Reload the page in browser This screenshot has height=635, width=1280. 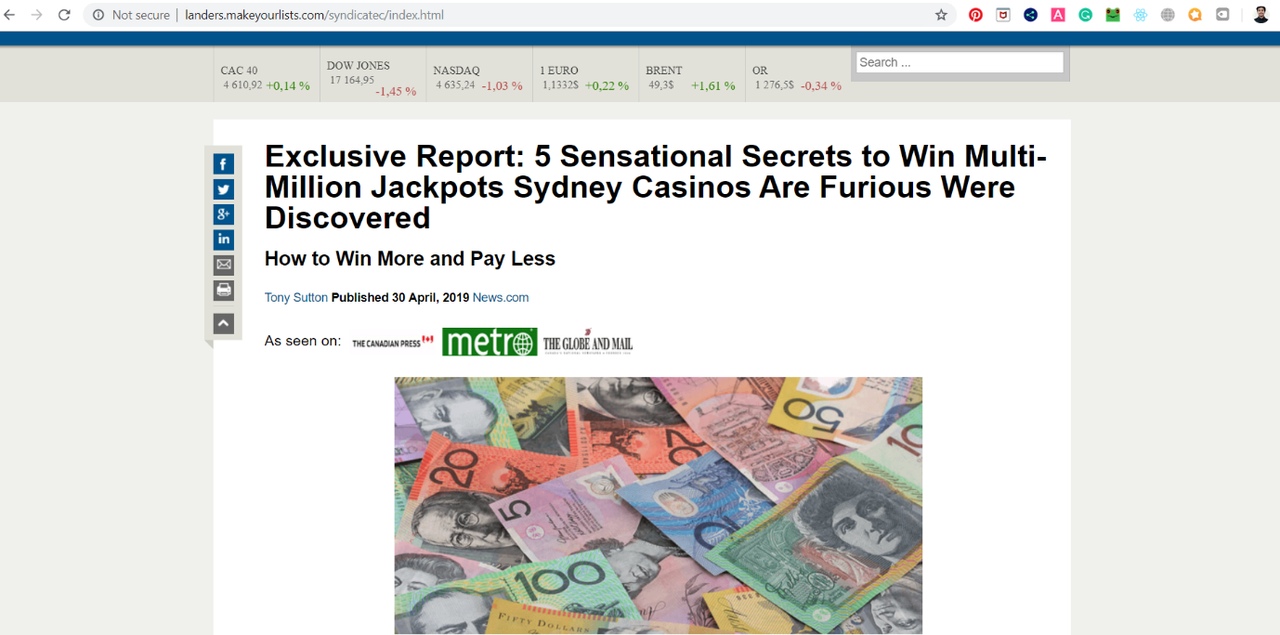(64, 15)
